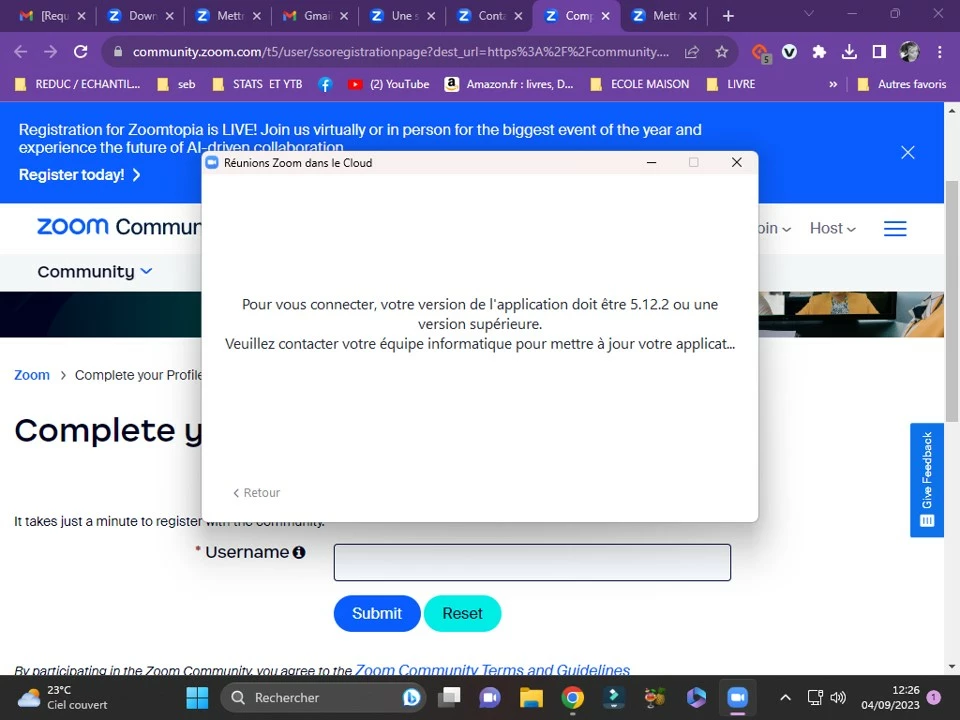960x720 pixels.
Task: Show hidden system tray icons
Action: pyautogui.click(x=786, y=697)
